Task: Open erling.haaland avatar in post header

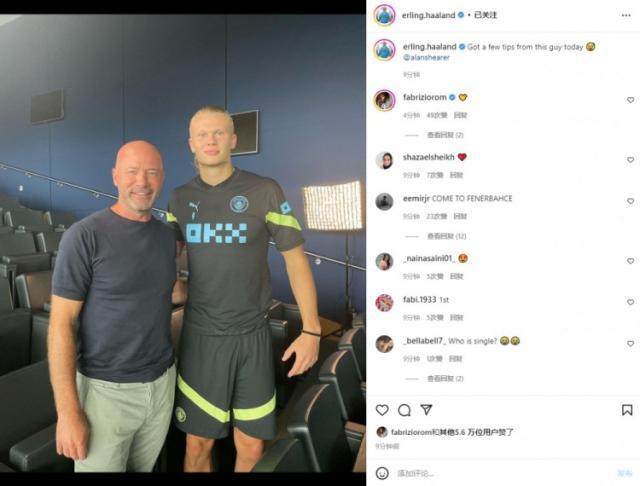Action: point(384,15)
